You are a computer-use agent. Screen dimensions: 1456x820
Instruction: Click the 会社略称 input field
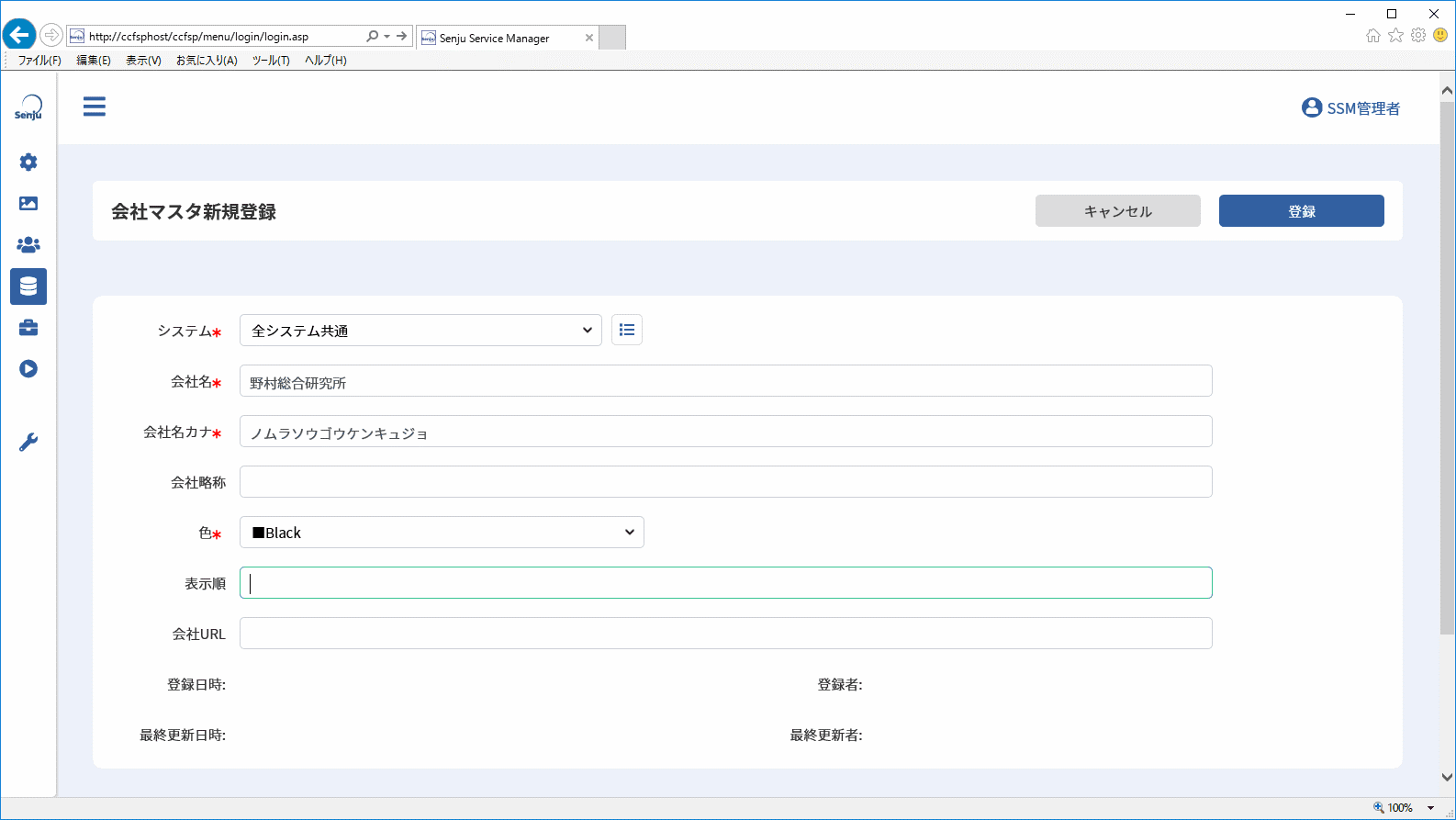(726, 482)
